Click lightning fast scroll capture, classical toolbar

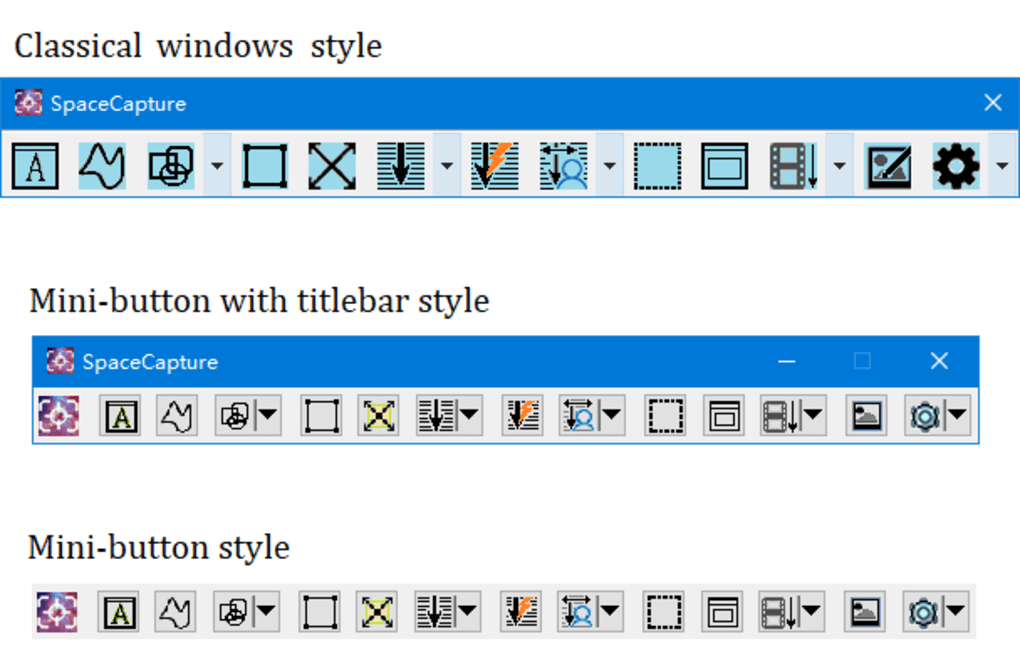click(x=494, y=166)
